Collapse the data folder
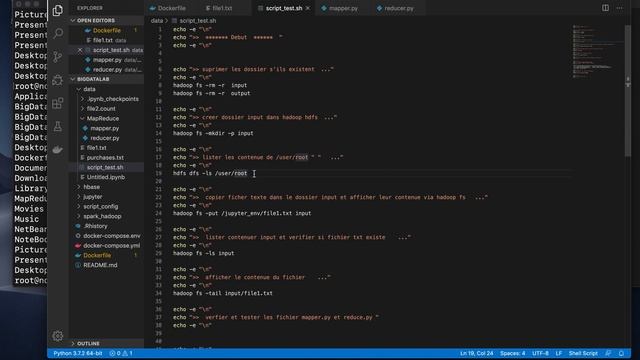This screenshot has height=360, width=640. tap(107, 89)
